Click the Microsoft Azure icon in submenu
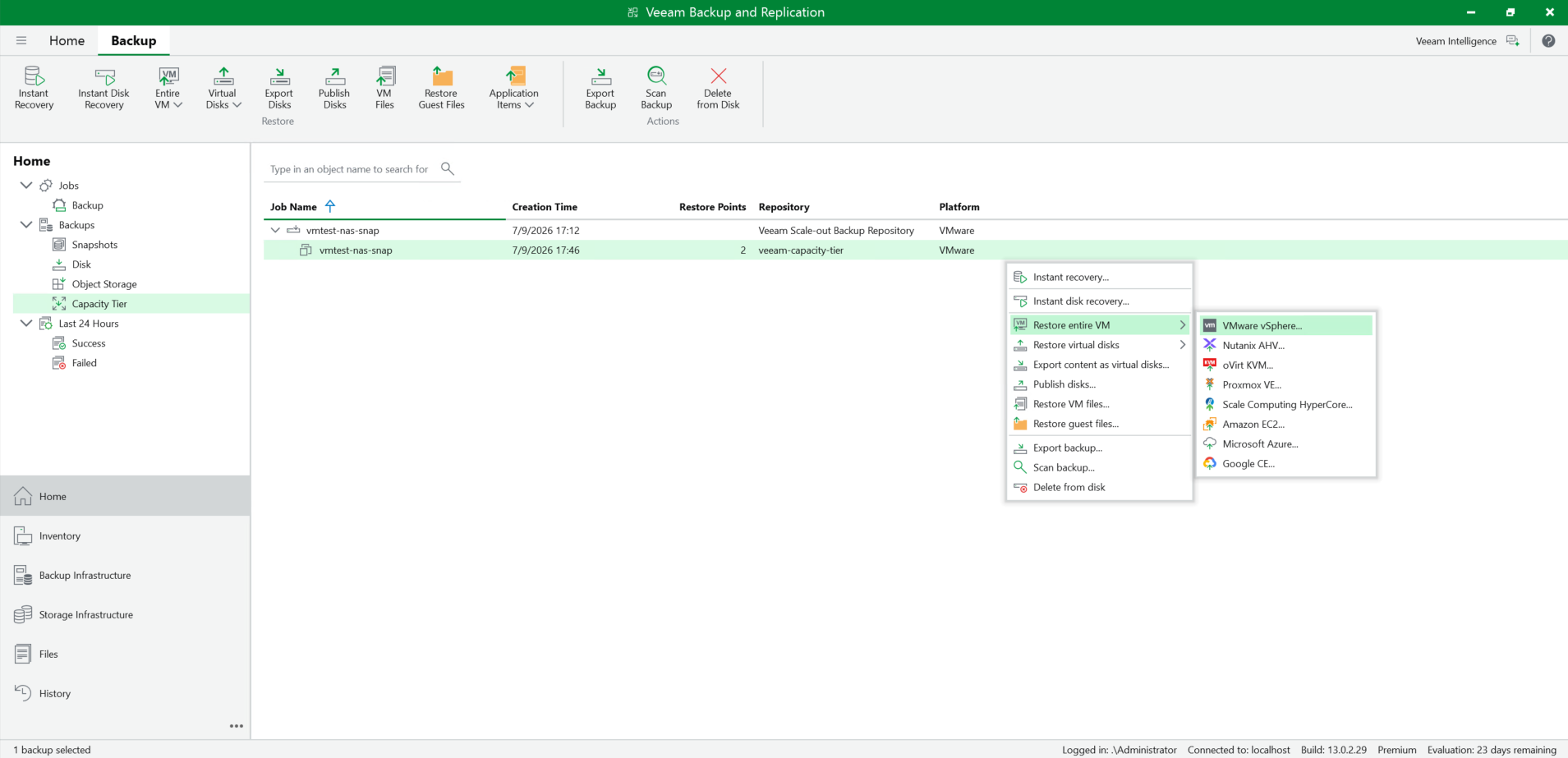 click(x=1210, y=443)
